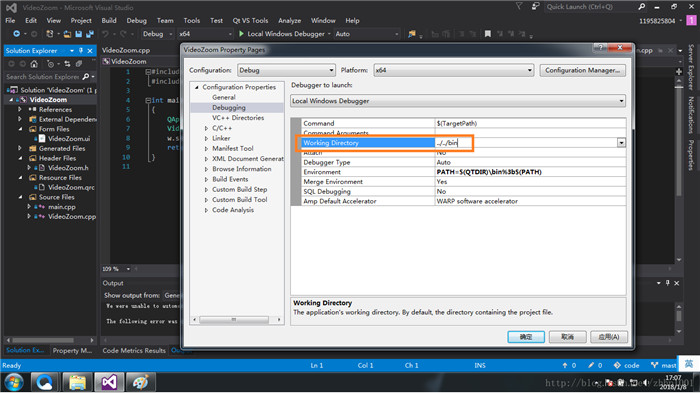This screenshot has height=393, width=700.
Task: Click Sync with Active Document icon in Solution Explorer
Action: pyautogui.click(x=67, y=64)
